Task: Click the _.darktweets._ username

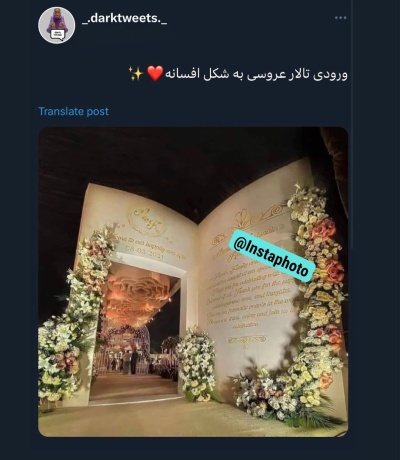Action: tap(124, 19)
